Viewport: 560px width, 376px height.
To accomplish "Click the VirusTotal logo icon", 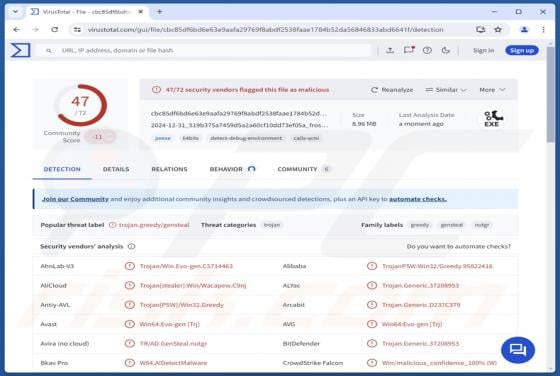I will tap(20, 50).
